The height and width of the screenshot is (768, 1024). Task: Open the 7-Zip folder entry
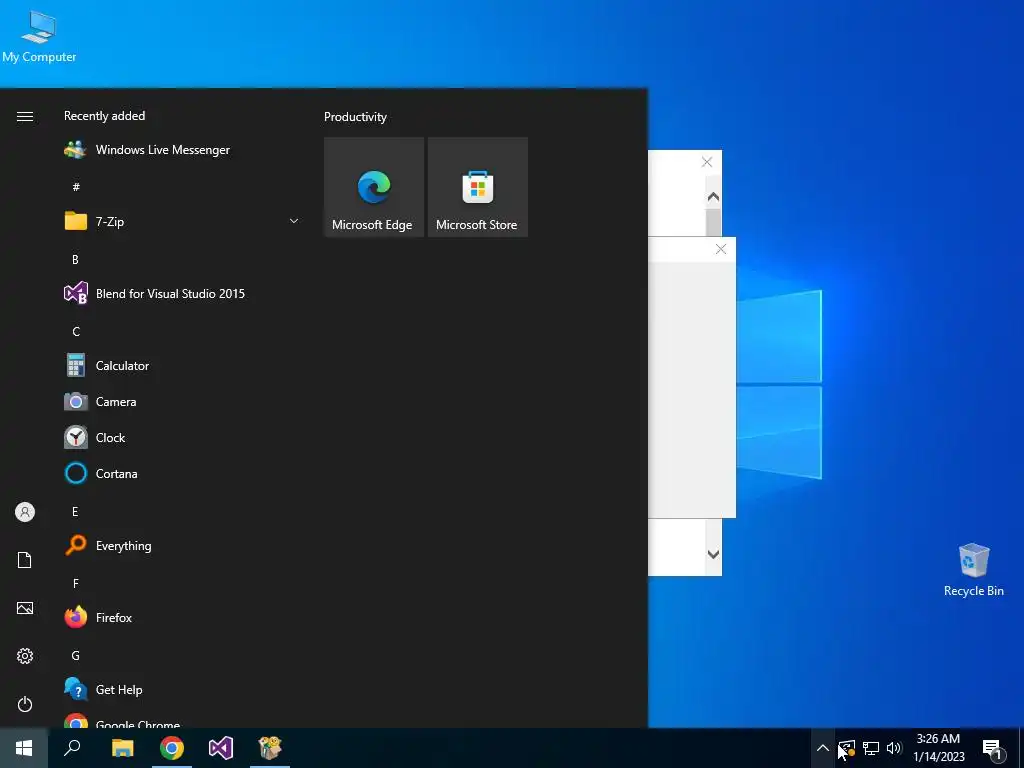pyautogui.click(x=182, y=222)
